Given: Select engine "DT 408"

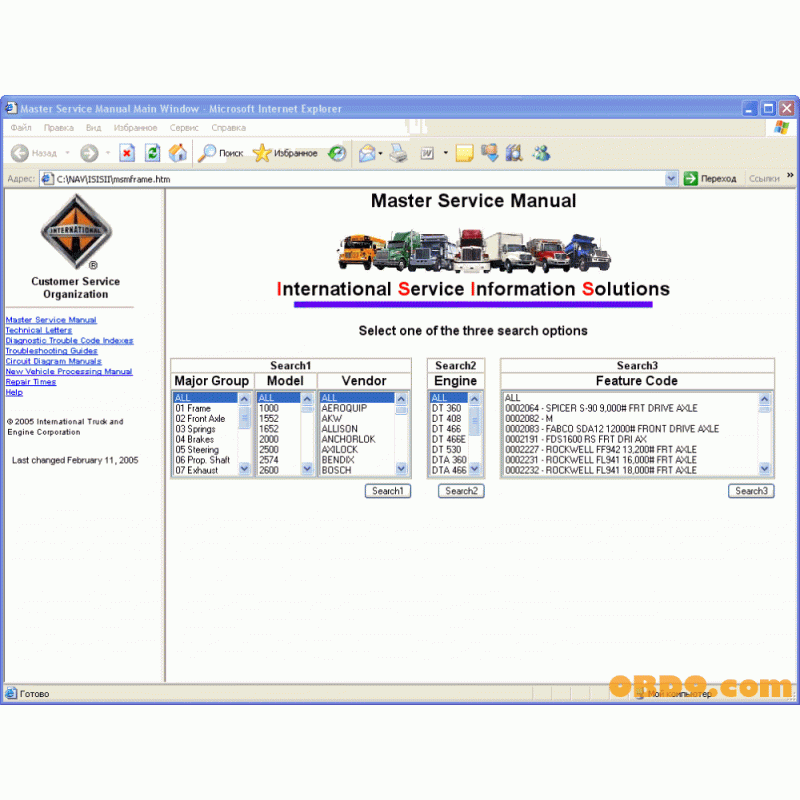Looking at the screenshot, I should coord(449,418).
